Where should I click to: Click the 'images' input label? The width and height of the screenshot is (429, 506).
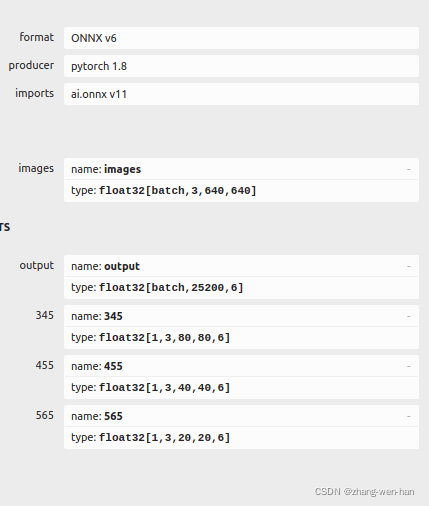(x=36, y=168)
